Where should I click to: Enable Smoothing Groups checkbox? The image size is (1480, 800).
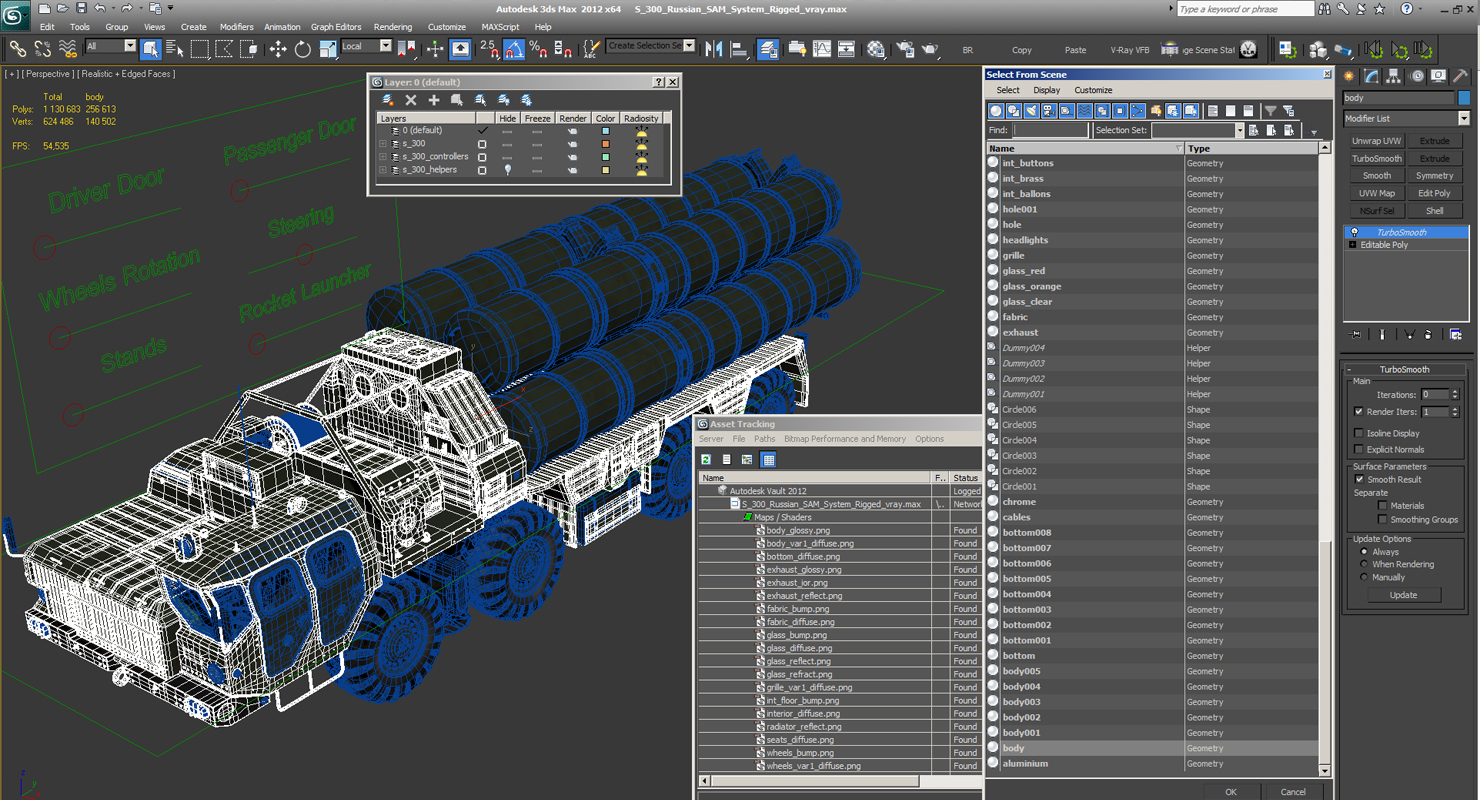point(1383,519)
